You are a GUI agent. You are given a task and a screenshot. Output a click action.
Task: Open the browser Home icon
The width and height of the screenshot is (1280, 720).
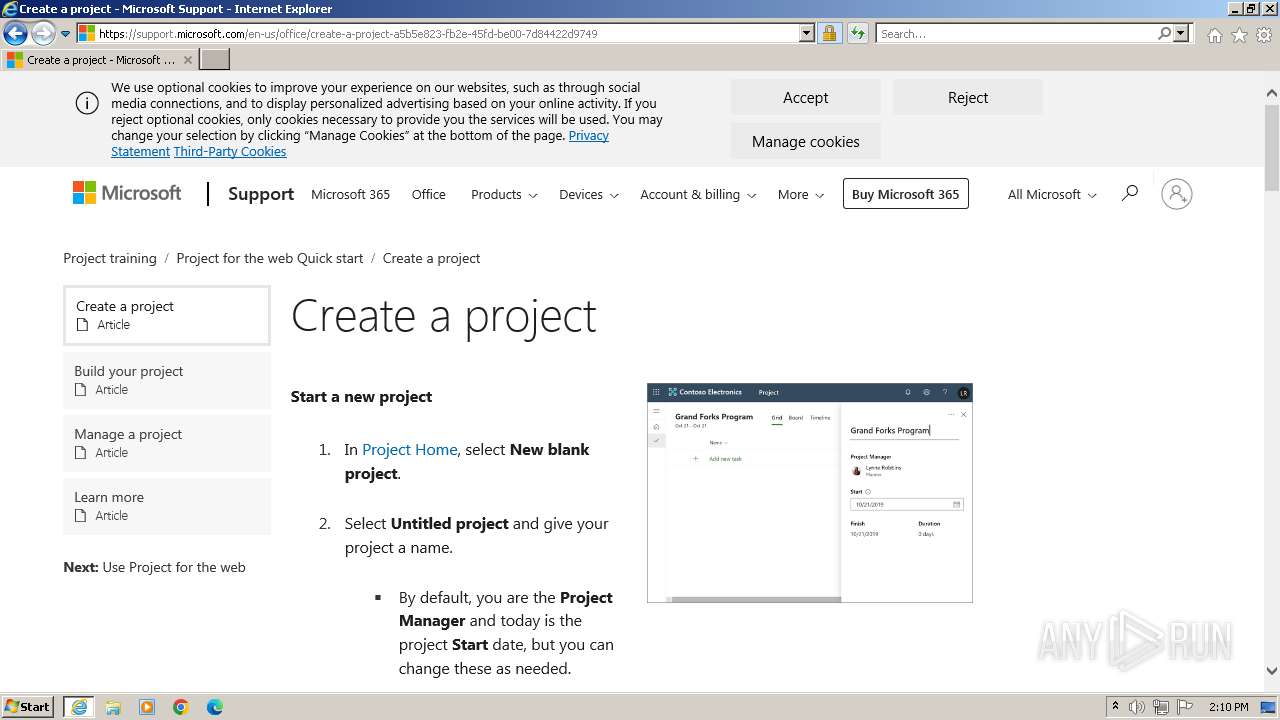(x=1214, y=34)
